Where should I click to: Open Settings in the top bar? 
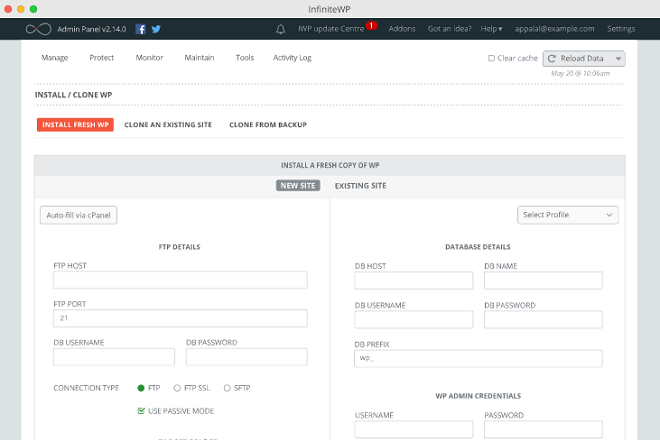(621, 29)
